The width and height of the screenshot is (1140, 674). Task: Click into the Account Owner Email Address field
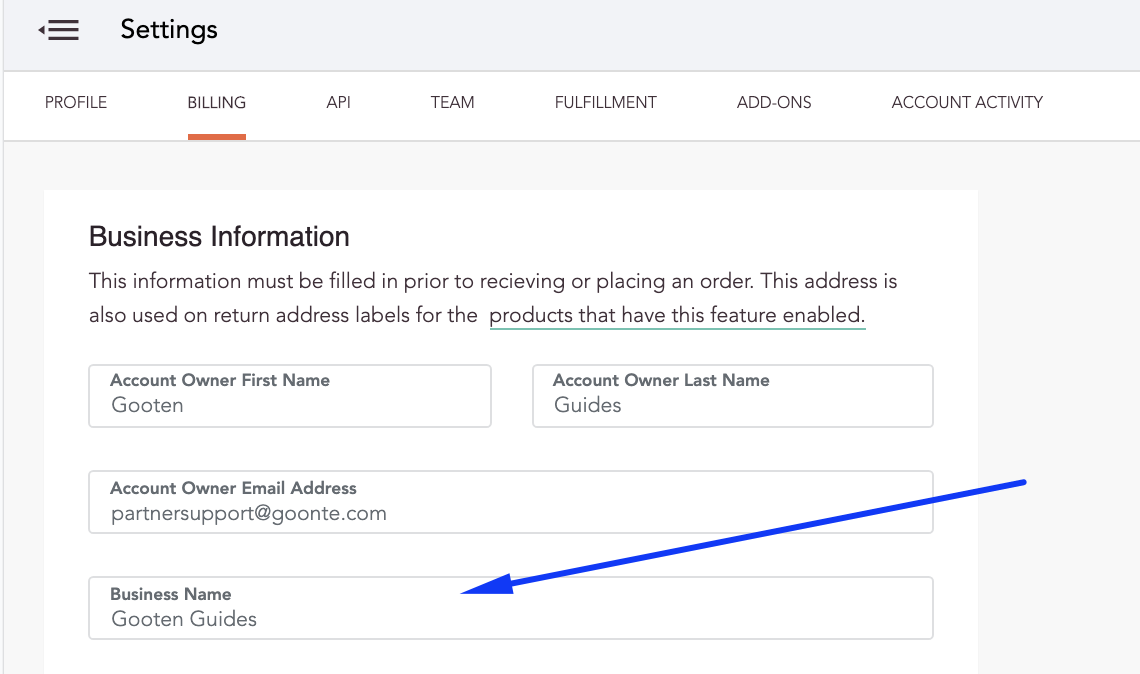tap(510, 502)
